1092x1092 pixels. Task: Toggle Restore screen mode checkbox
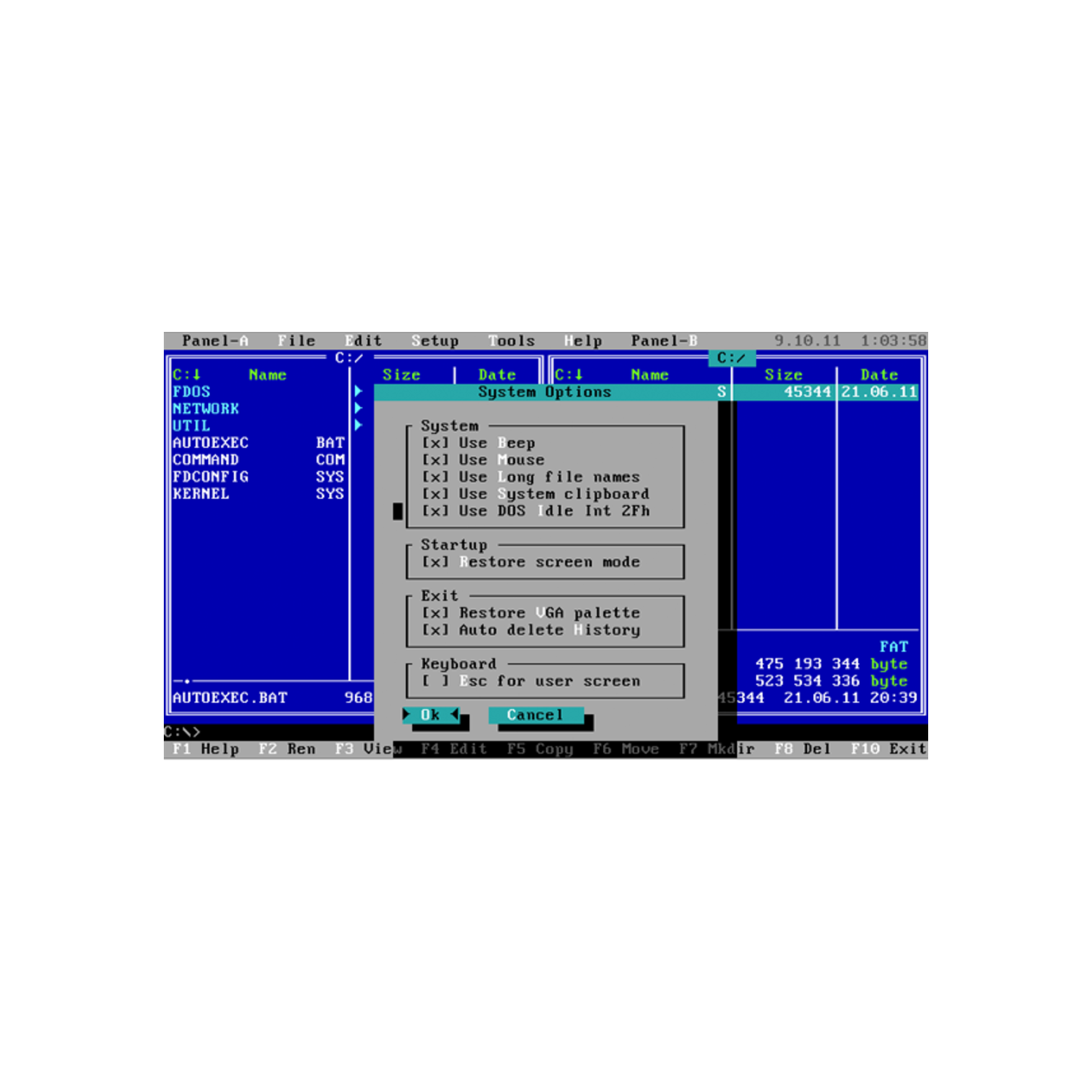435,561
